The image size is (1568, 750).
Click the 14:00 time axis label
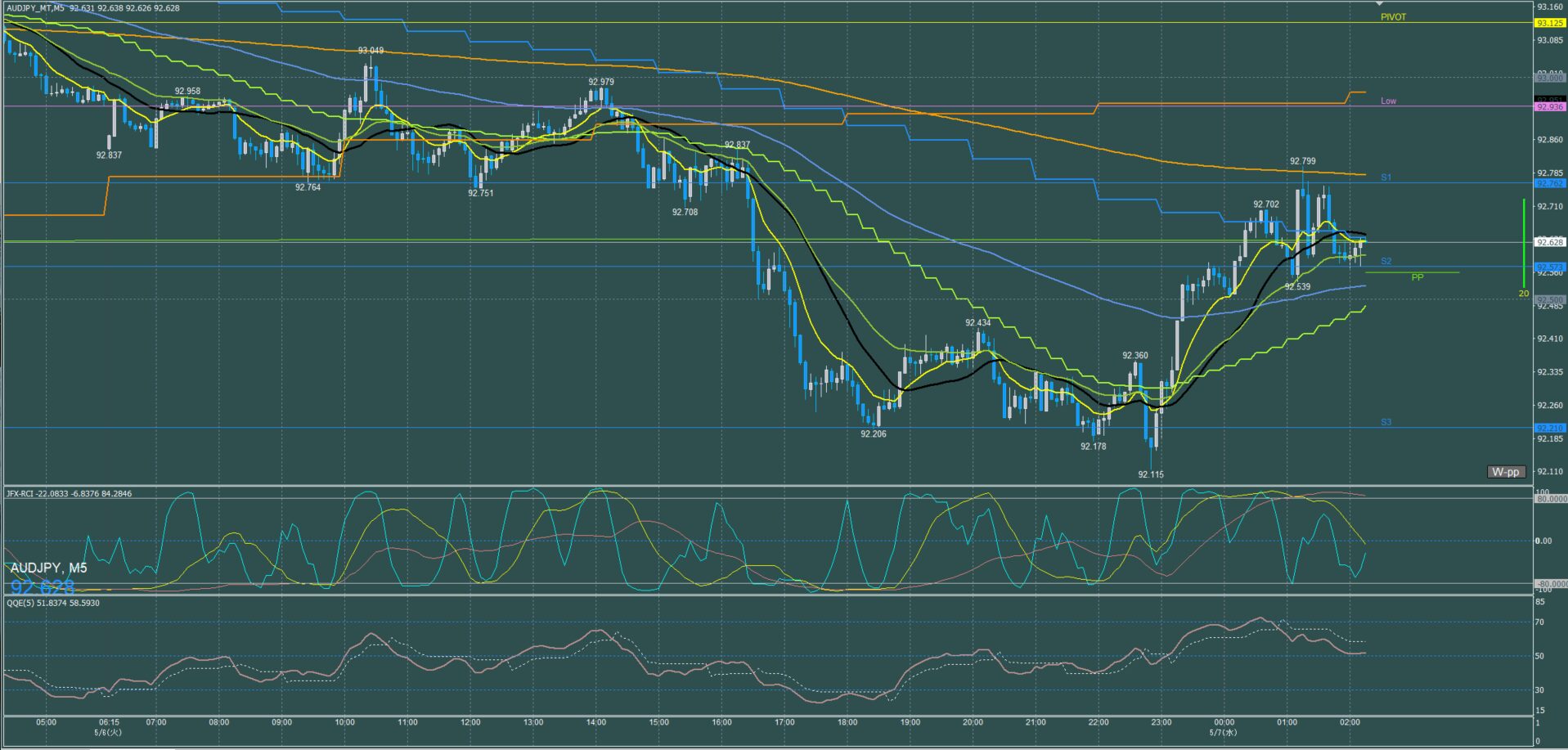point(595,722)
